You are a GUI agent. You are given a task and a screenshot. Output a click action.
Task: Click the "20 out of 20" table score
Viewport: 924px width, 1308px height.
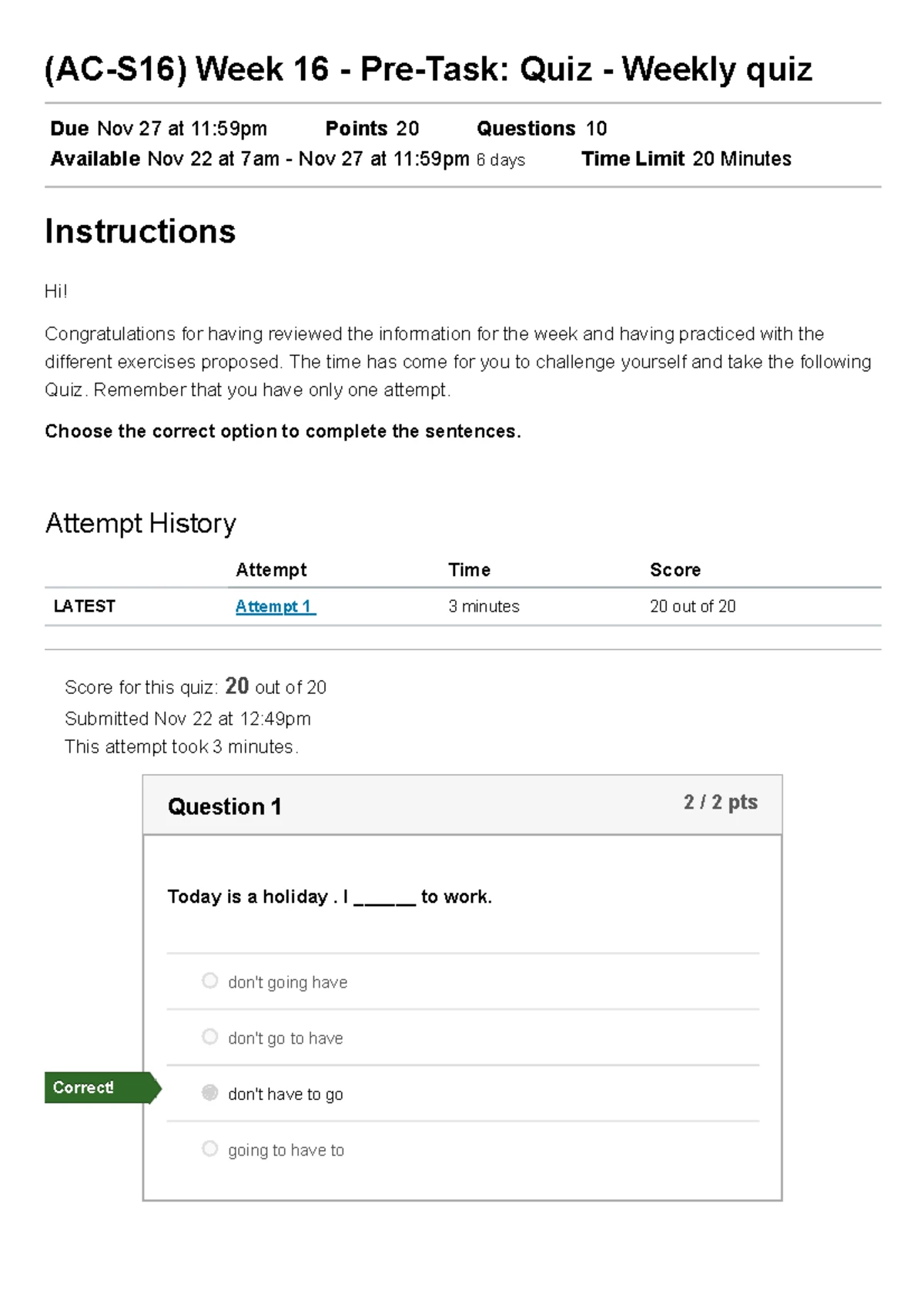(692, 607)
